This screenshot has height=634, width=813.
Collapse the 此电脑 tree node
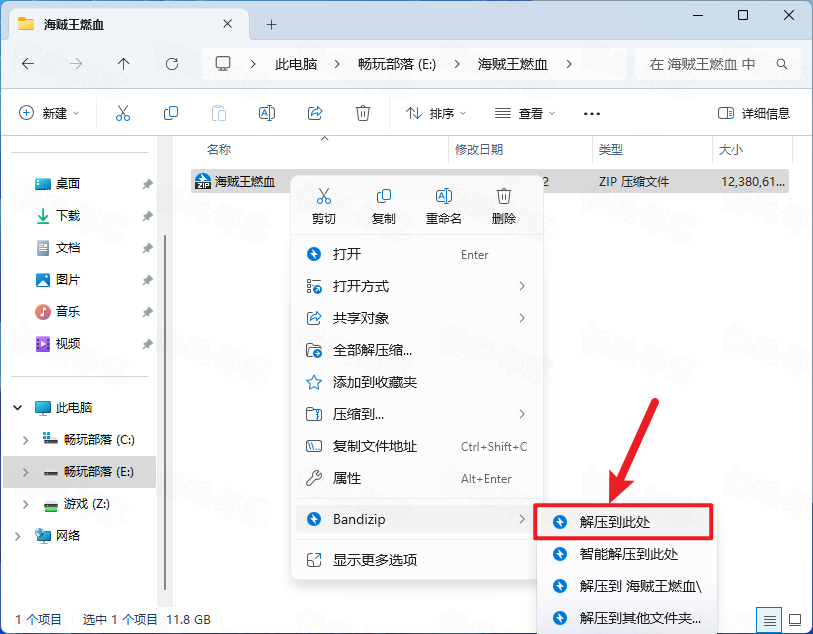tap(18, 408)
